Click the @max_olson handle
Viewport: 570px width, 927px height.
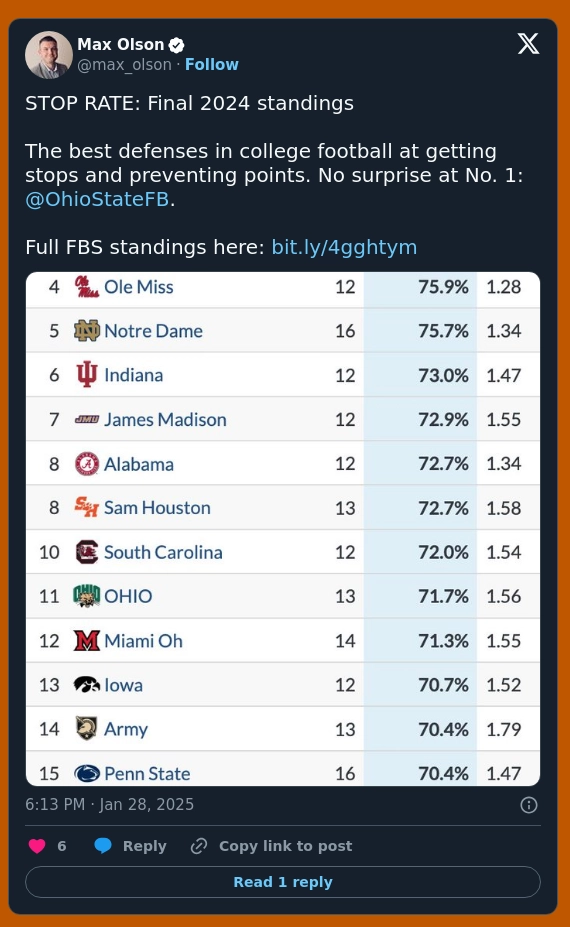coord(124,64)
